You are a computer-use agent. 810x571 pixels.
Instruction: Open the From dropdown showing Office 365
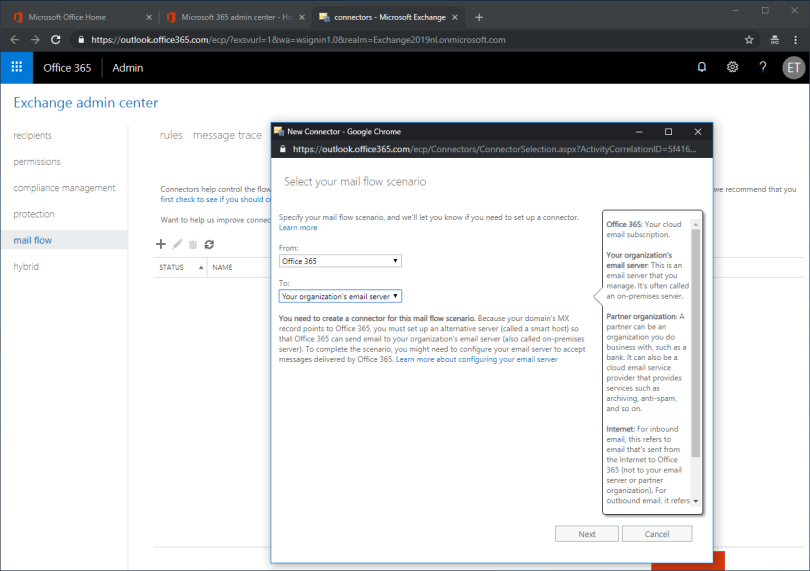340,261
